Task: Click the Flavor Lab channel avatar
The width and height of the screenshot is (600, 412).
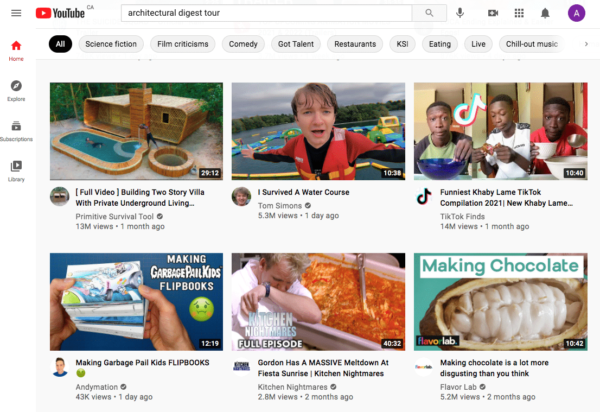Action: tap(424, 367)
